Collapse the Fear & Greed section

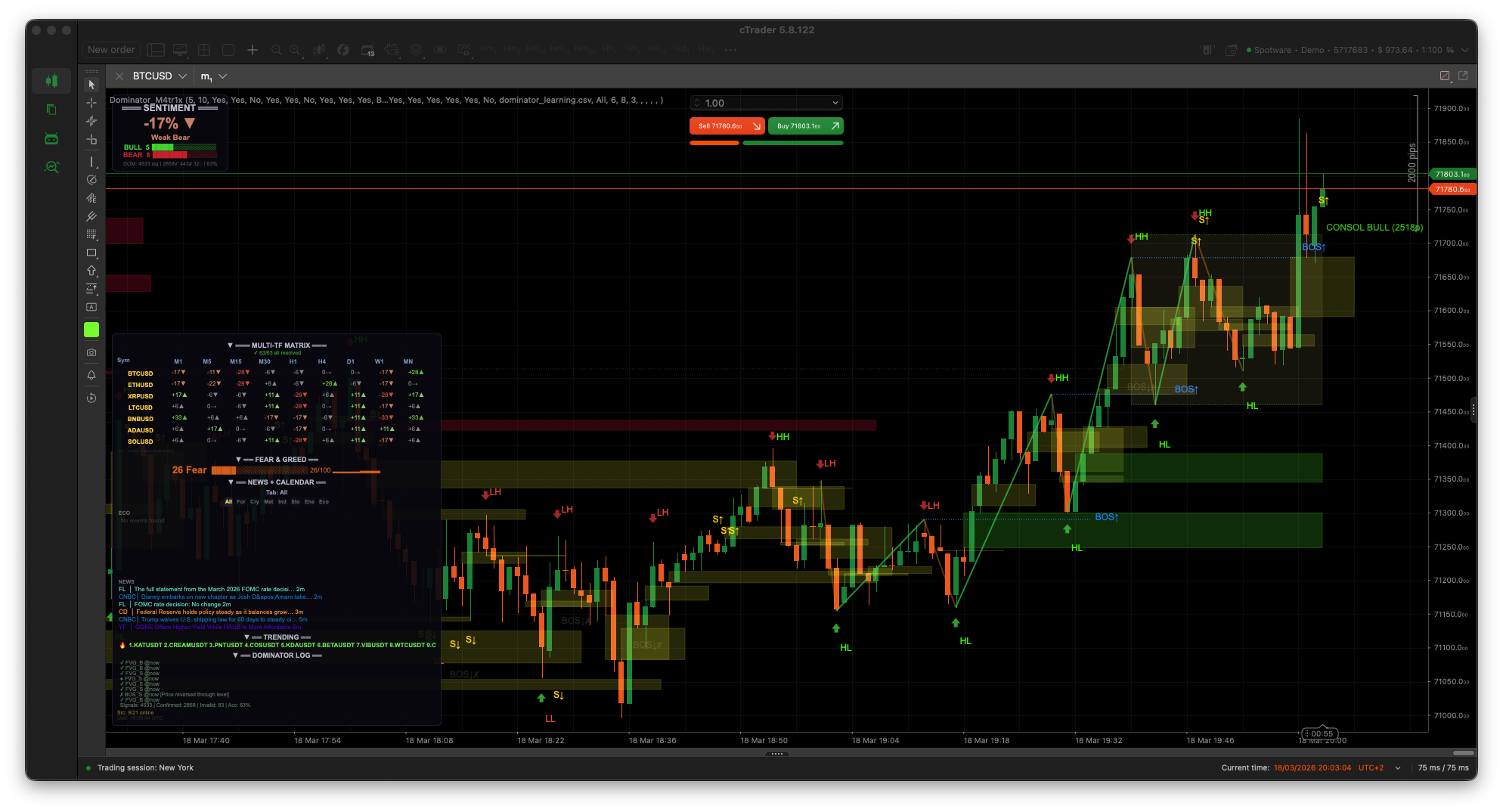(238, 460)
